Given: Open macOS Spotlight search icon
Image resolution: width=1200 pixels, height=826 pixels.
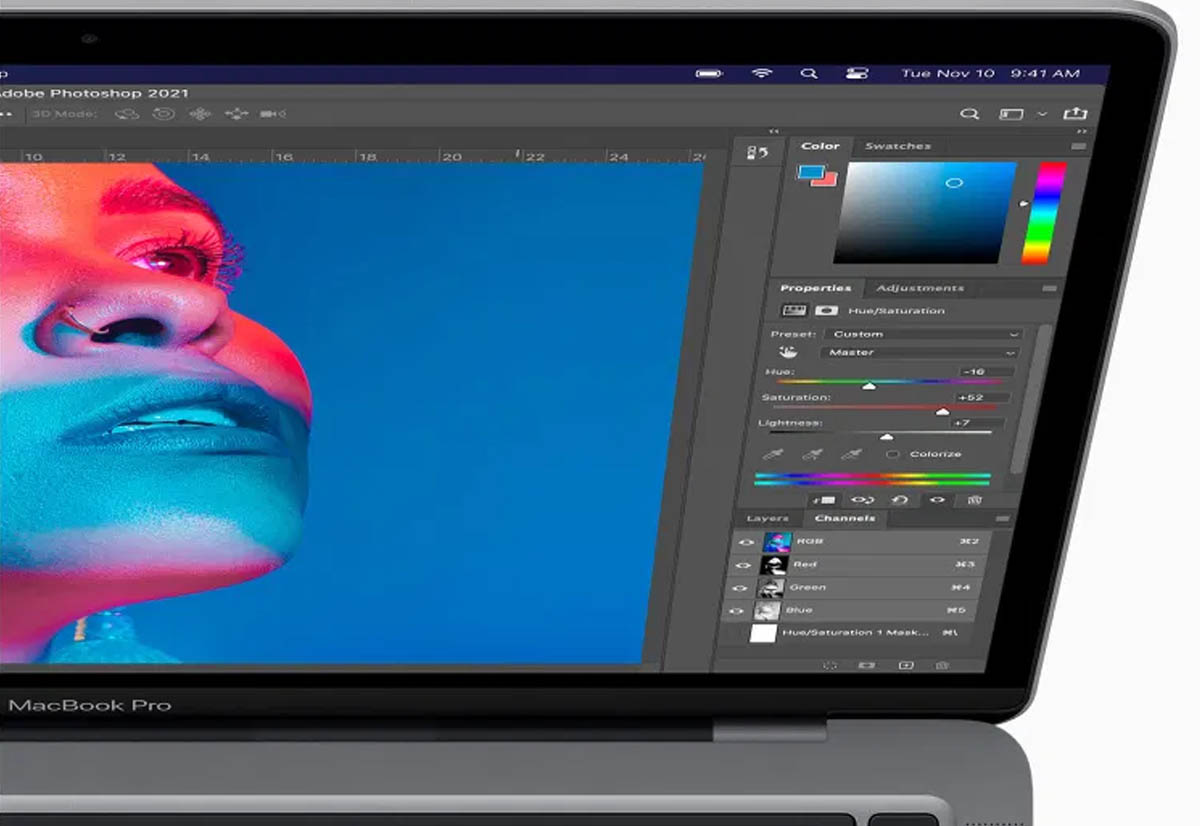Looking at the screenshot, I should [809, 73].
